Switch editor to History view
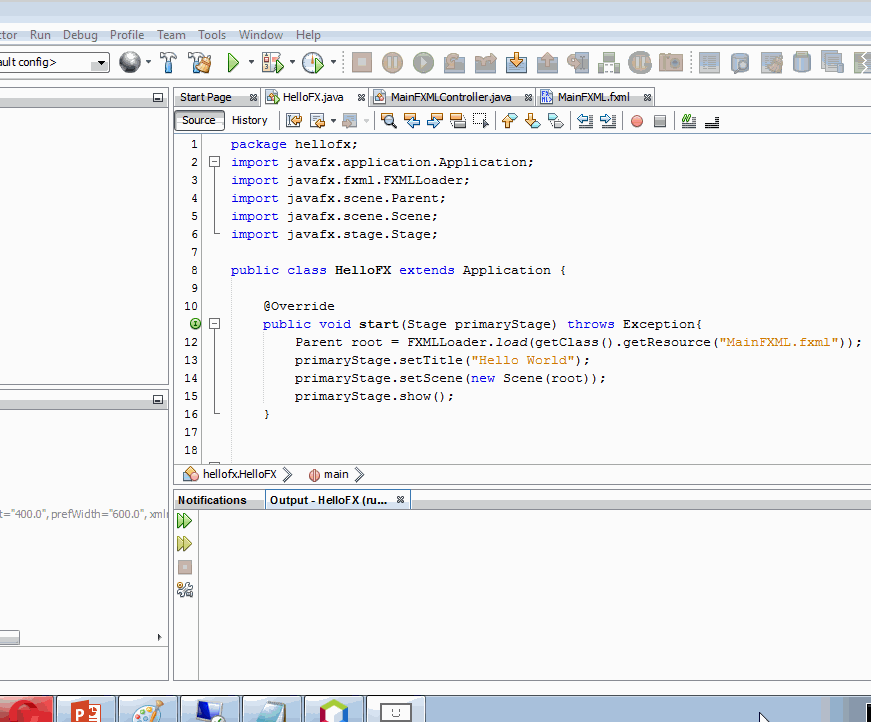Image resolution: width=871 pixels, height=722 pixels. (x=249, y=120)
